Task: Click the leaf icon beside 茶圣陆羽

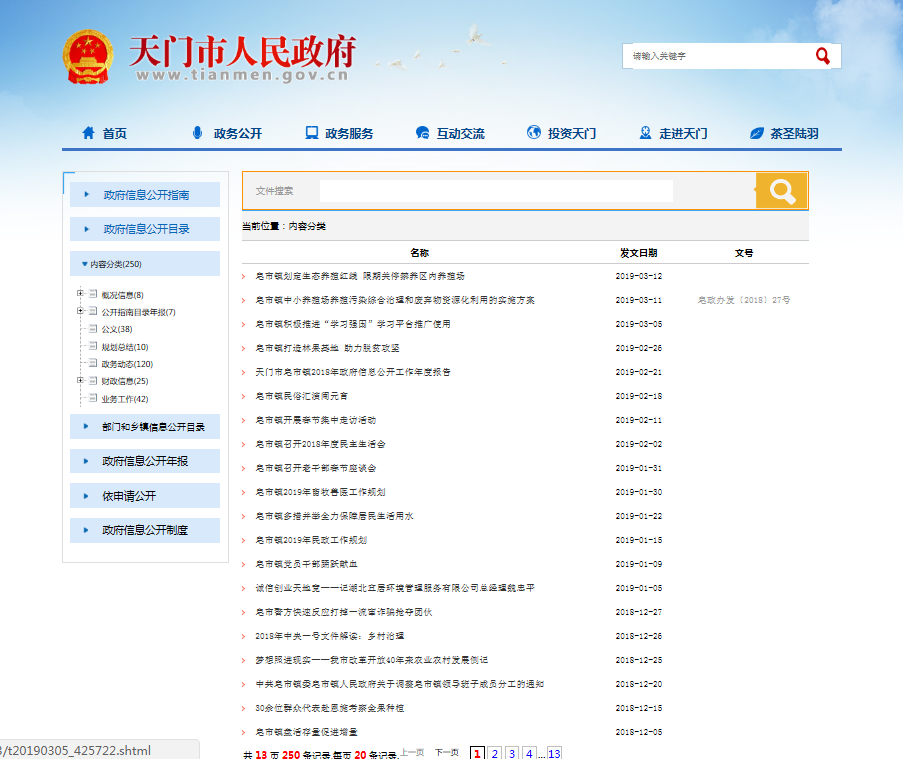Action: (x=756, y=133)
